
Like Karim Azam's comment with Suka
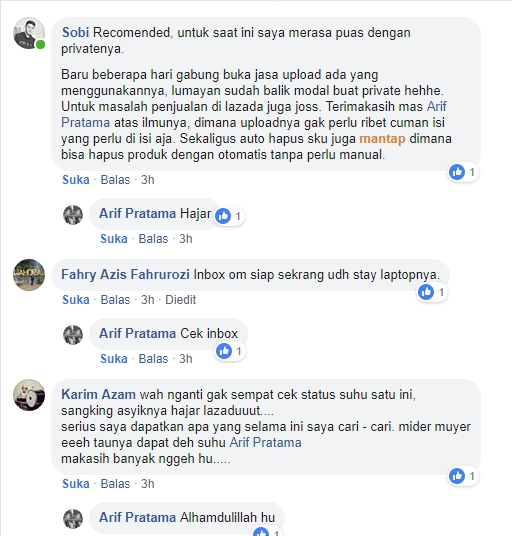pos(76,484)
